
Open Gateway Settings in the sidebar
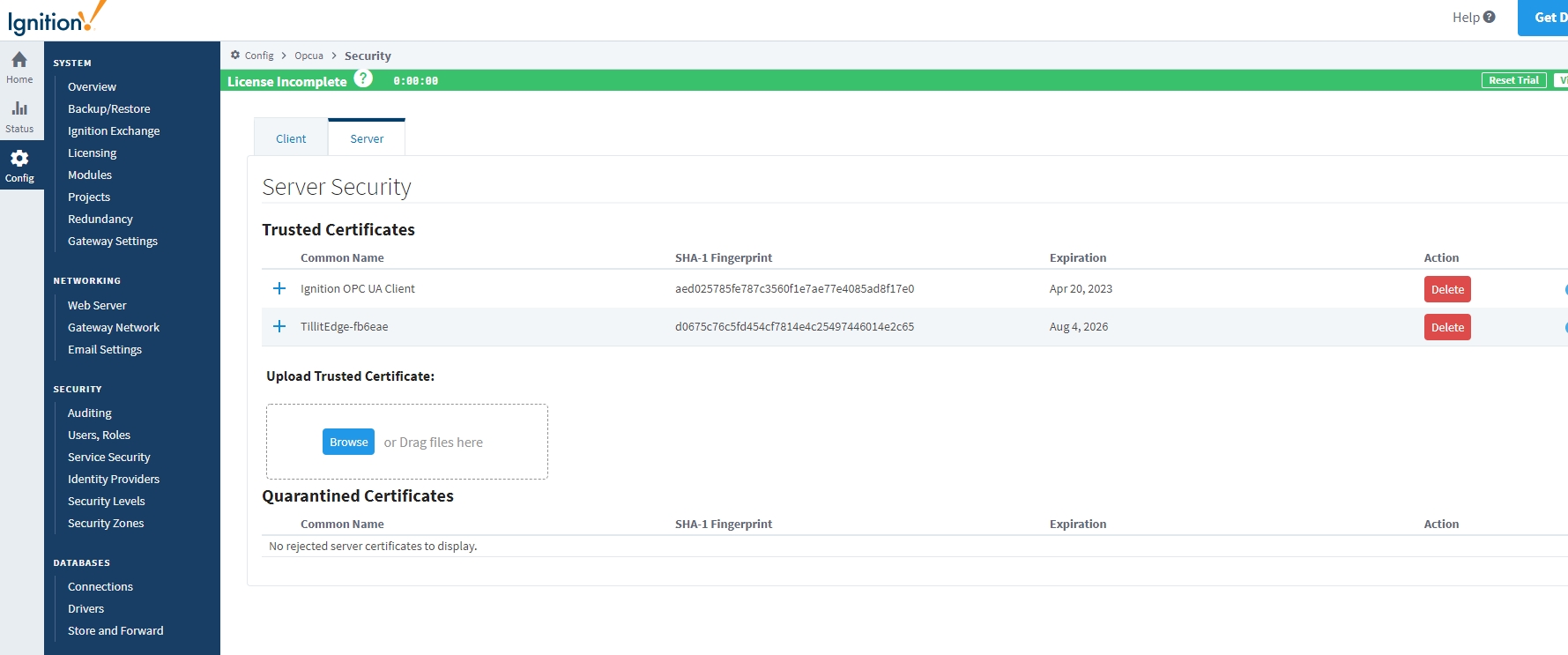pyautogui.click(x=113, y=241)
